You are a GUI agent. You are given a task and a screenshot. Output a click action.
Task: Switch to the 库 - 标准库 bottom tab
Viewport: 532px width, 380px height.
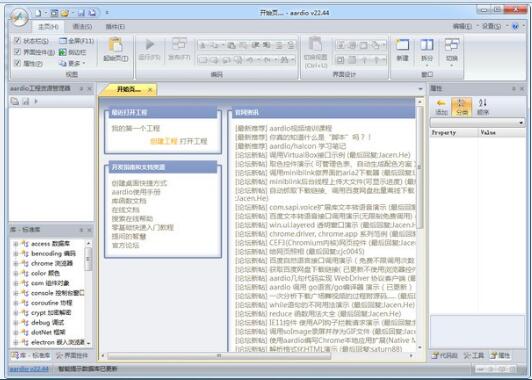pyautogui.click(x=31, y=356)
